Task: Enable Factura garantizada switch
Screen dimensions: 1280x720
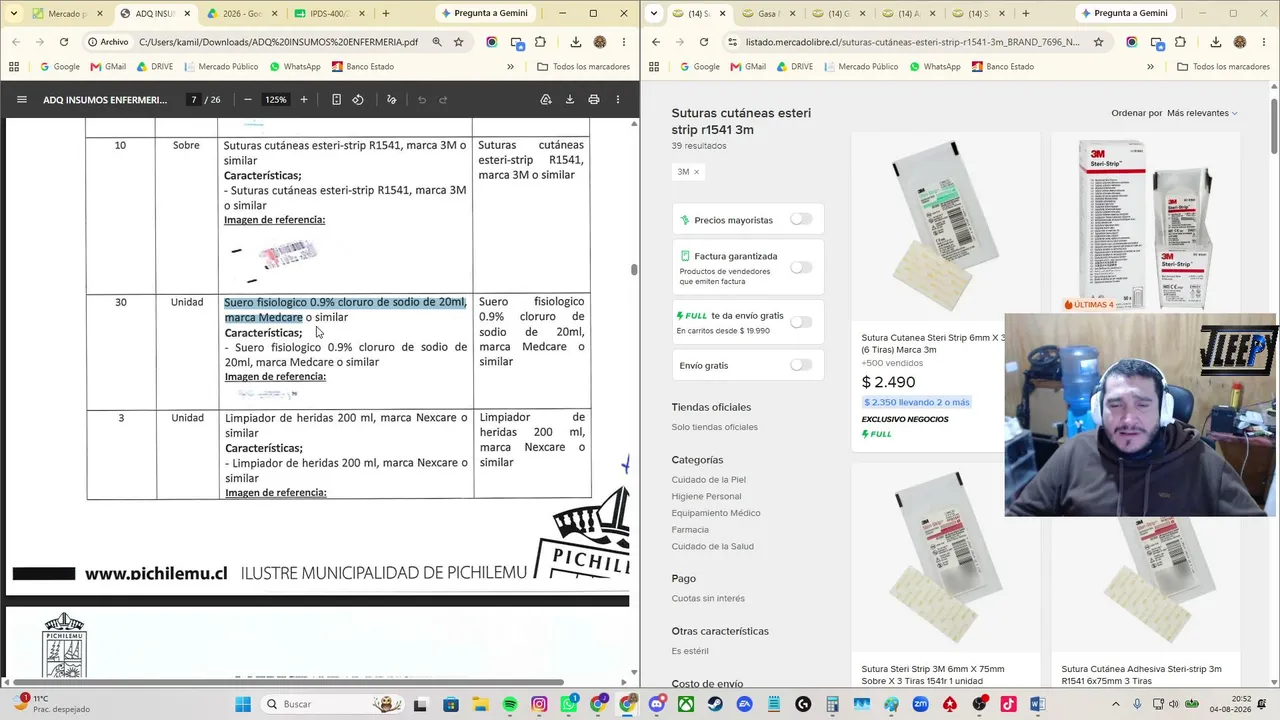Action: 801,267
